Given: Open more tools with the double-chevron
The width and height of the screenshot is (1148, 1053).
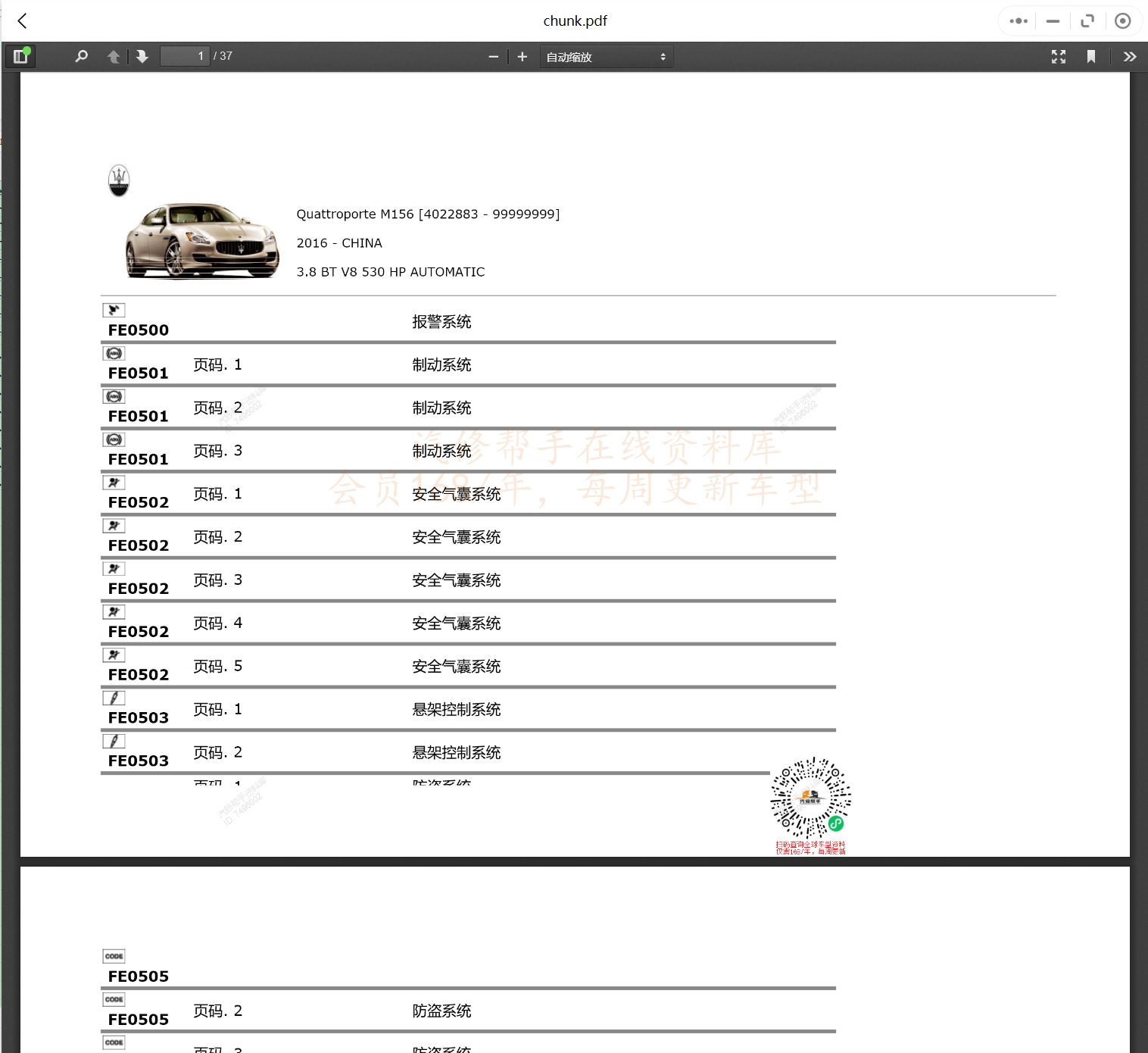Looking at the screenshot, I should pyautogui.click(x=1130, y=56).
